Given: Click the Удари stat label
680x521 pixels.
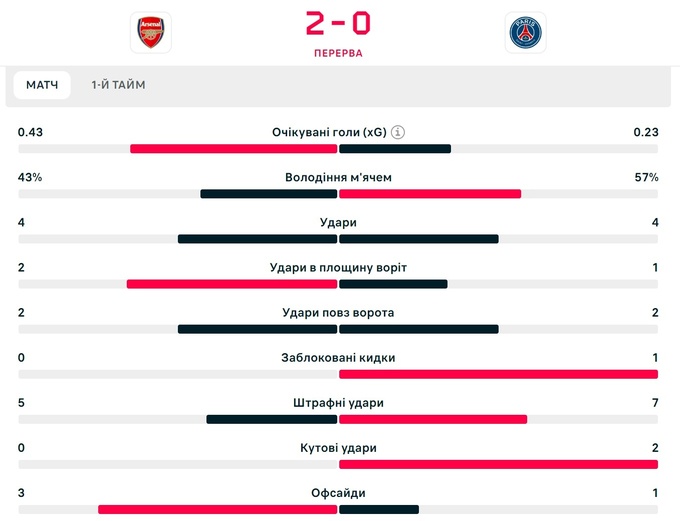Looking at the screenshot, I should click(x=338, y=222).
